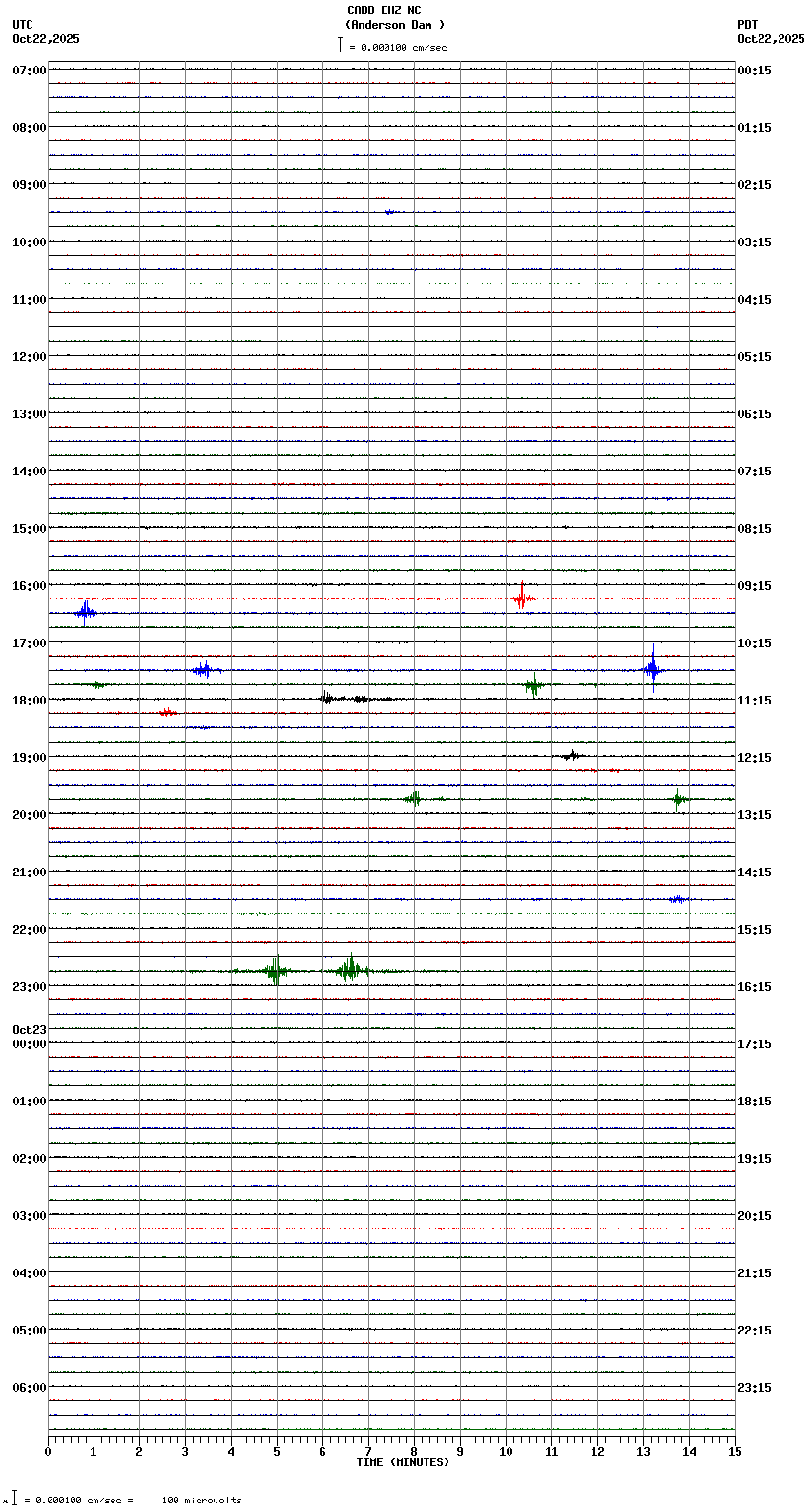
Task: Click the 07:00 UTC row label
Action: (30, 71)
